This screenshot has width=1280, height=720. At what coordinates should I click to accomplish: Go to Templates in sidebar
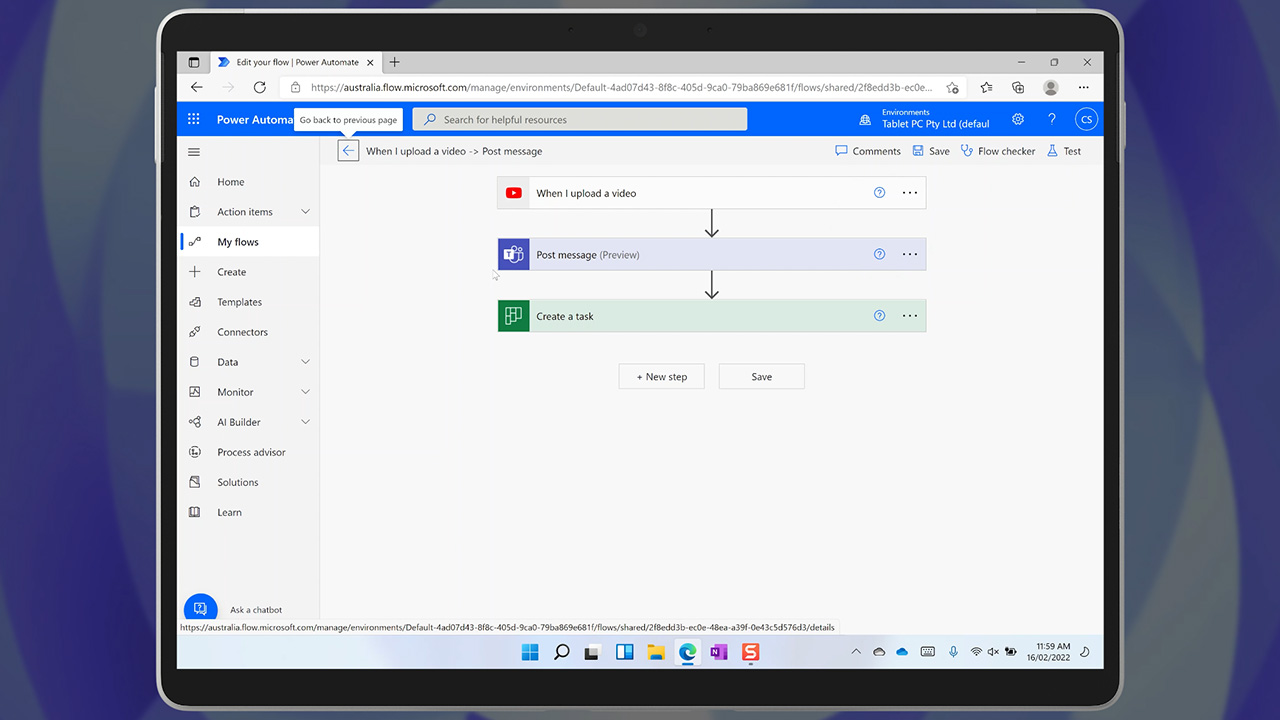(x=240, y=302)
